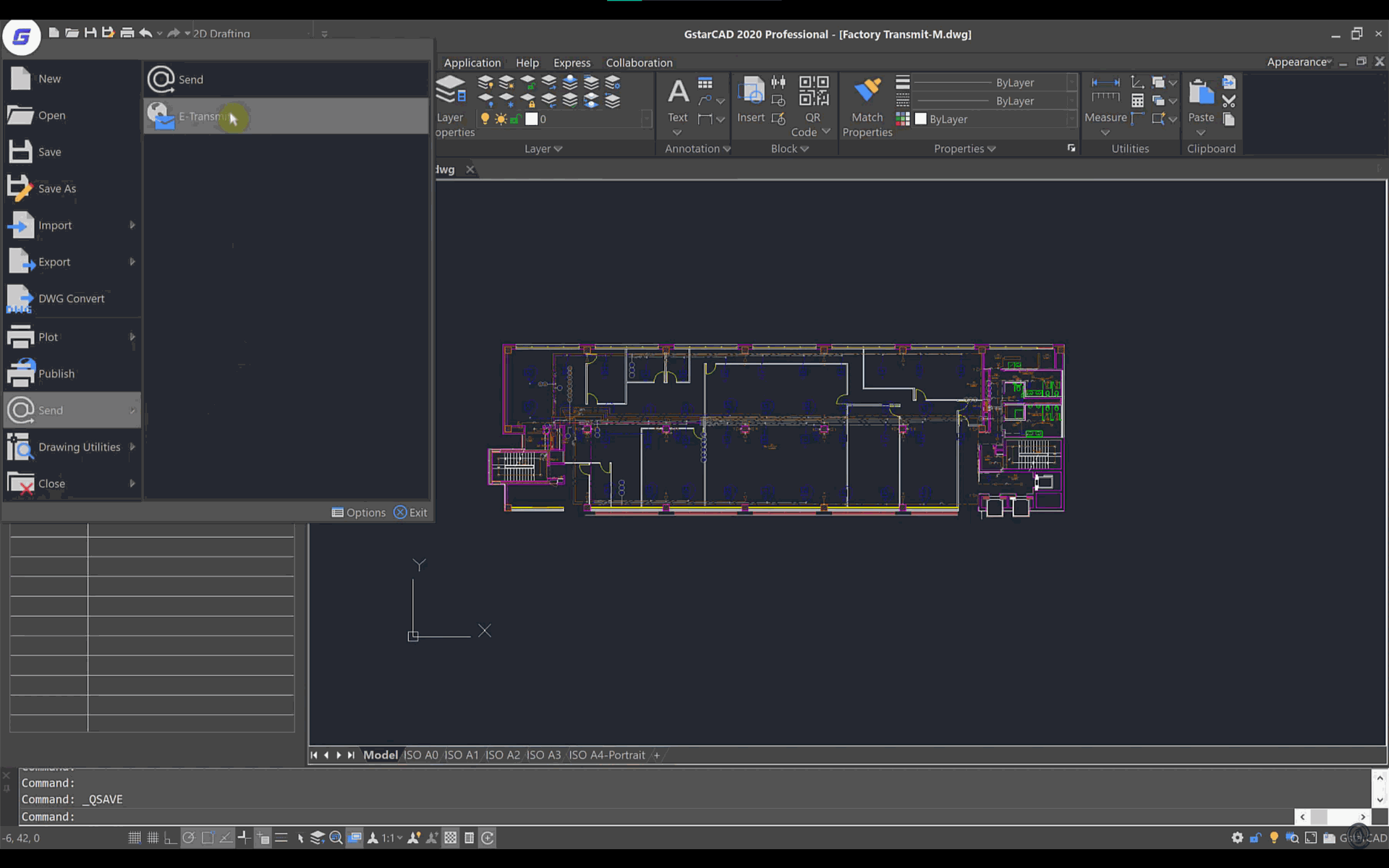
Task: Open the Annotation panel expander
Action: pyautogui.click(x=727, y=148)
